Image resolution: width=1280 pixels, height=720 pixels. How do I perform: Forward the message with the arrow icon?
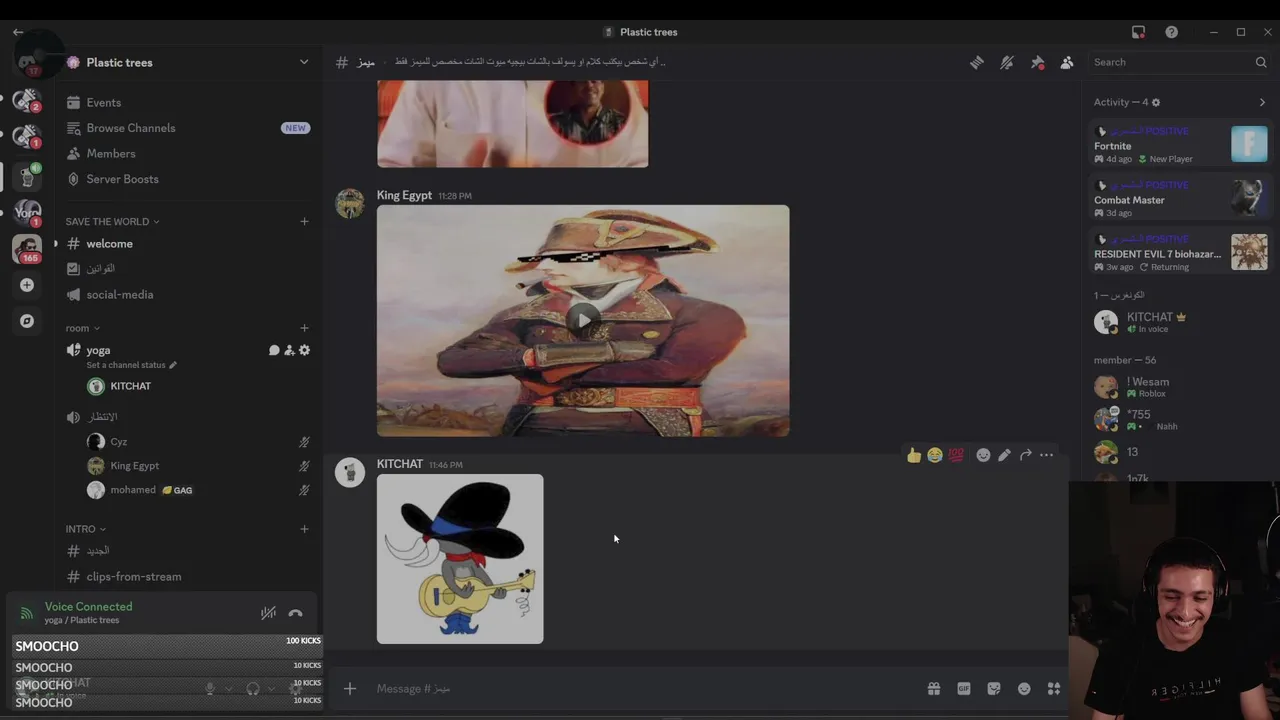point(1025,455)
